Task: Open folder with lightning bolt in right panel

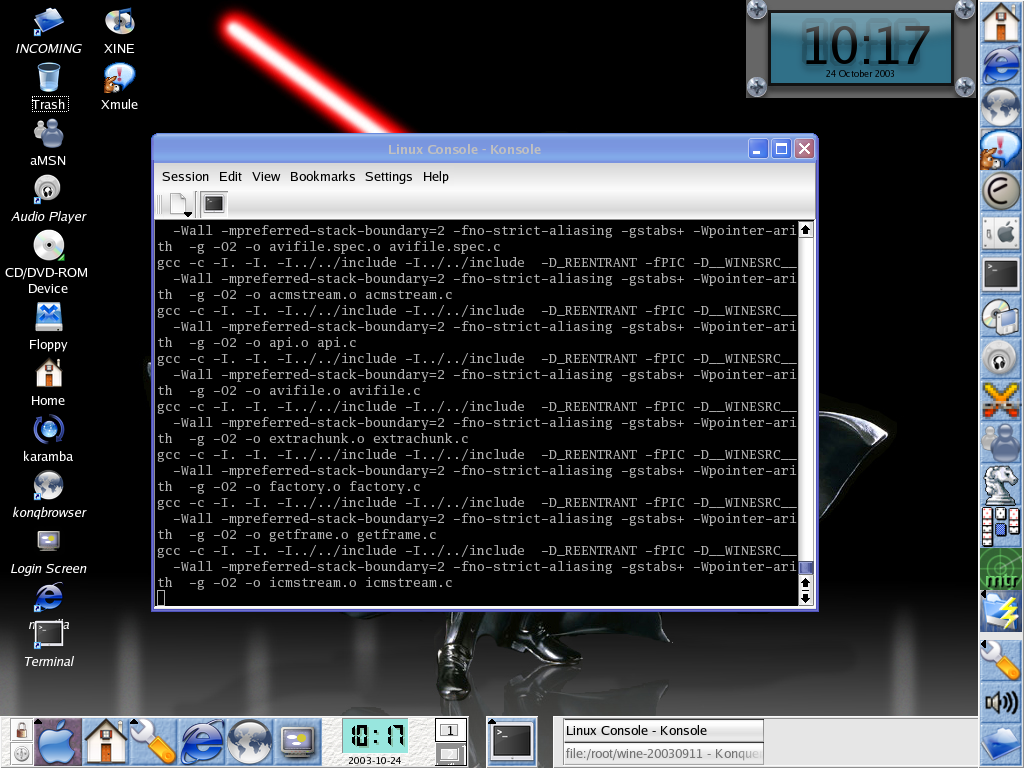Action: pyautogui.click(x=1001, y=611)
